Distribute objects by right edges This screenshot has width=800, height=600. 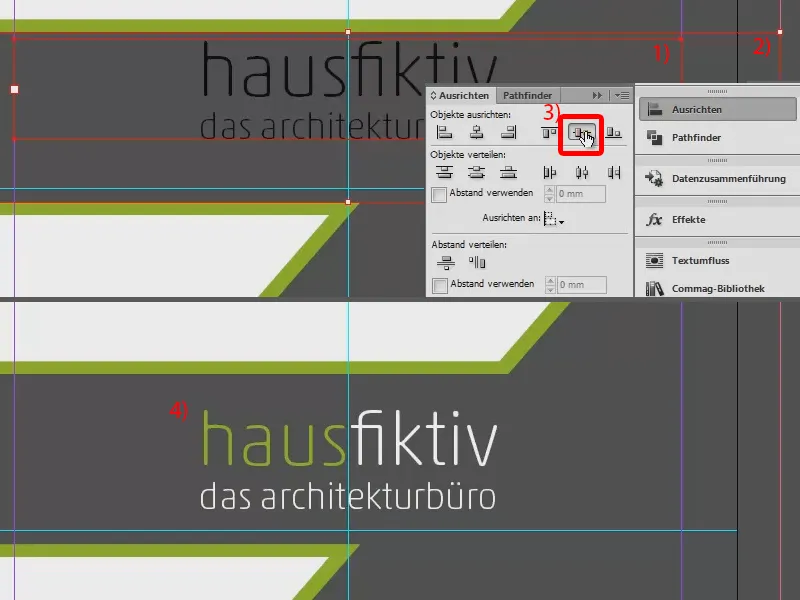tap(614, 173)
